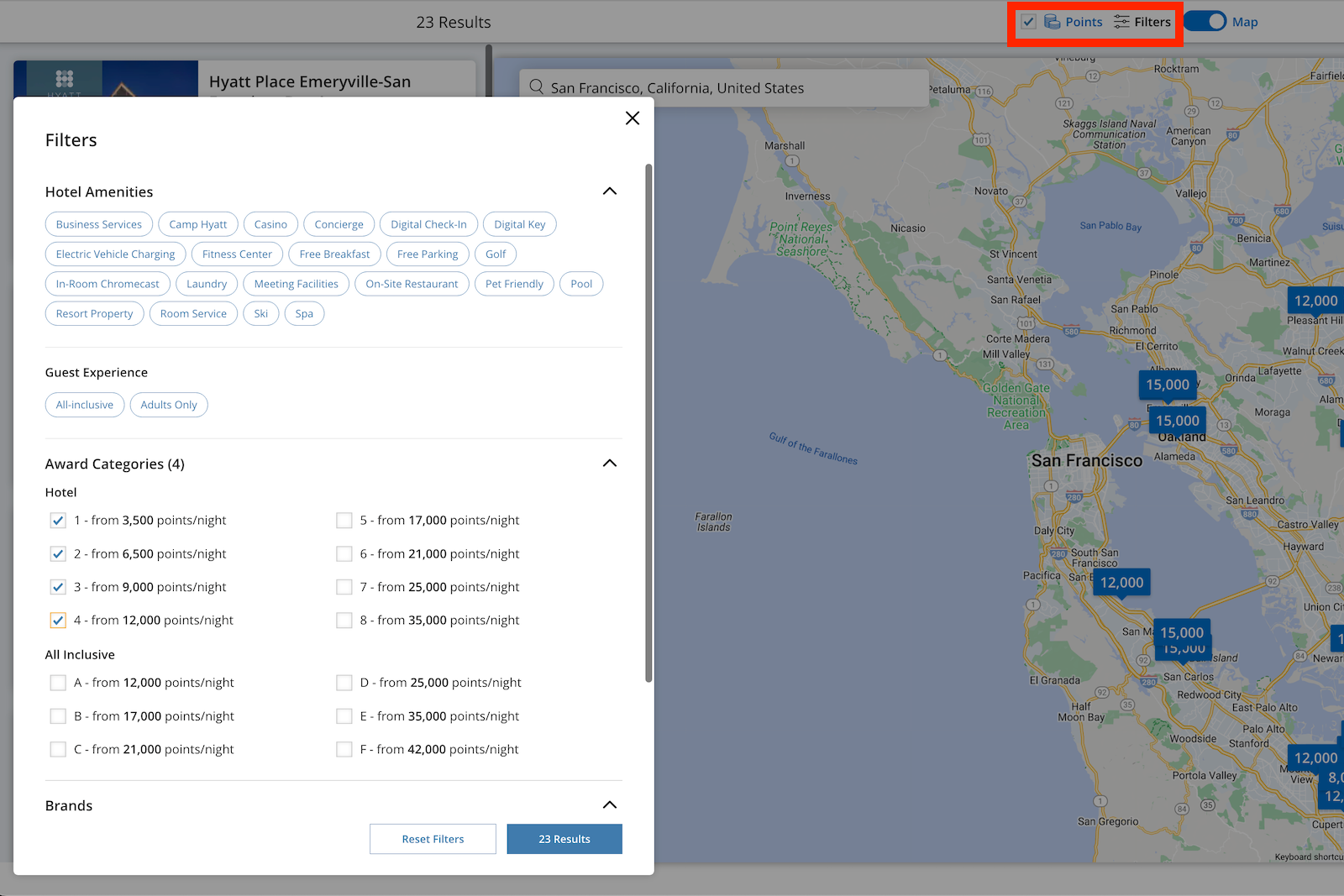Click the search magnifier icon
This screenshot has width=1344, height=896.
pyautogui.click(x=536, y=87)
